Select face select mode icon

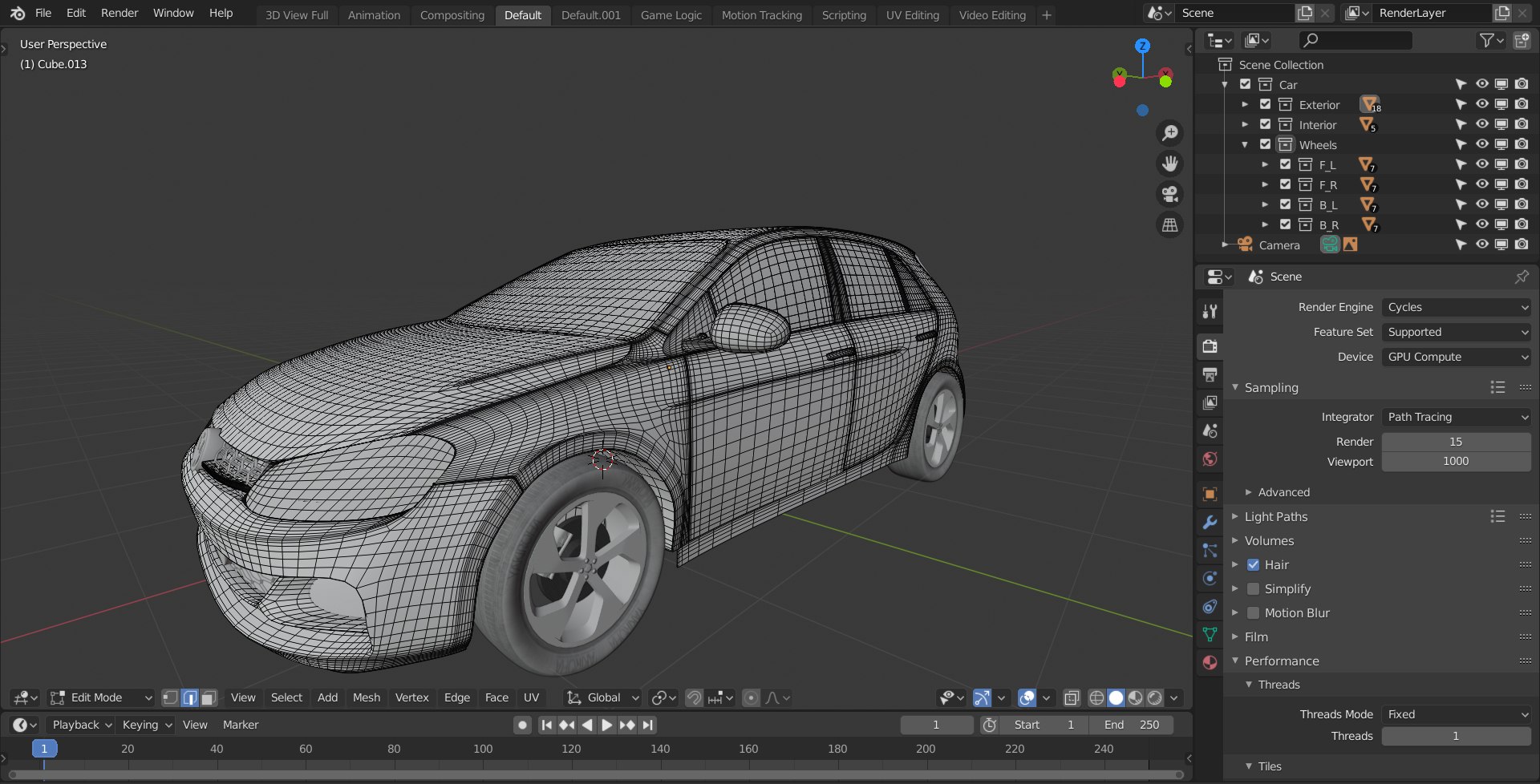click(209, 697)
